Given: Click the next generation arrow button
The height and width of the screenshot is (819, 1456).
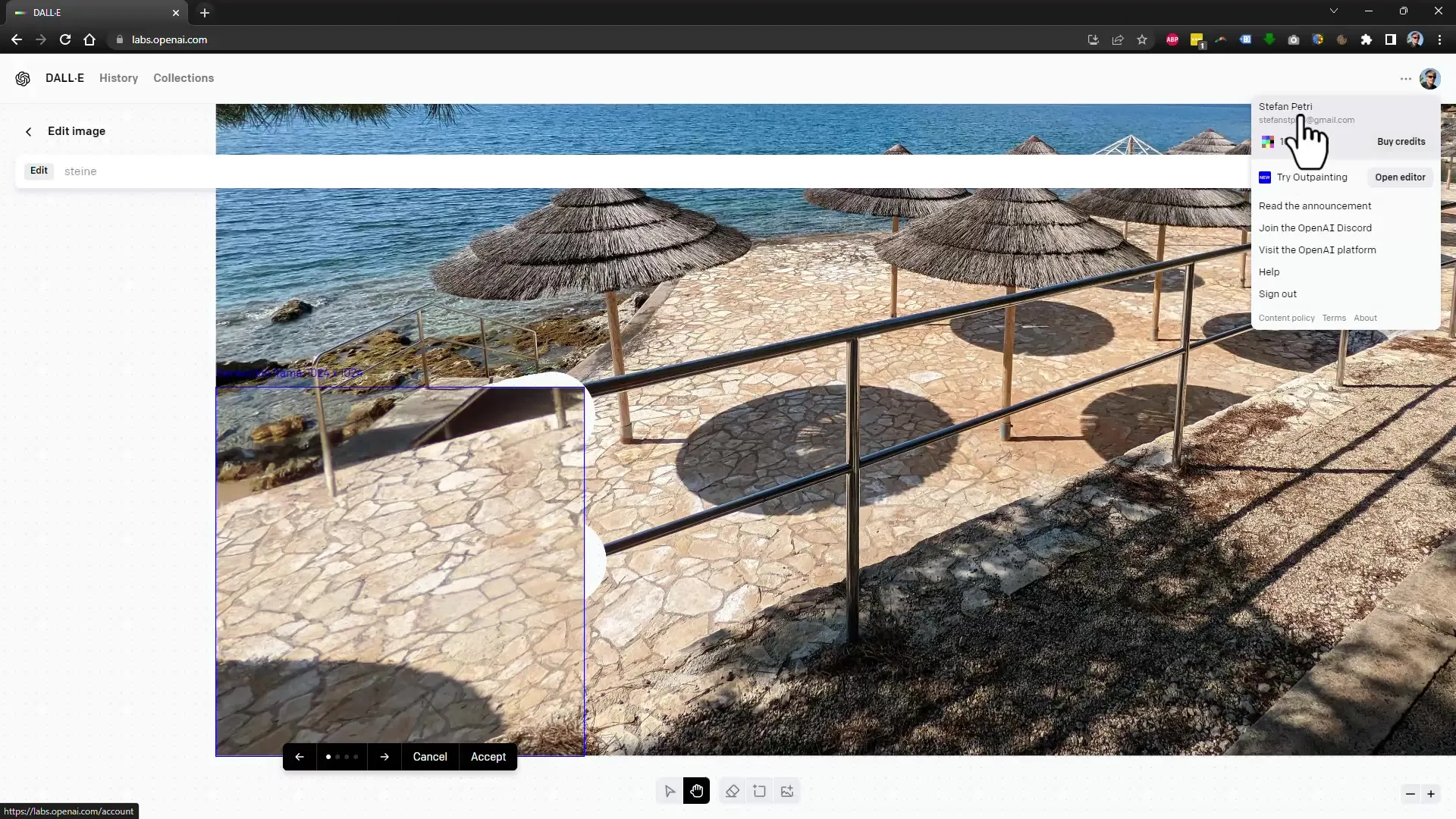Looking at the screenshot, I should coord(385,757).
